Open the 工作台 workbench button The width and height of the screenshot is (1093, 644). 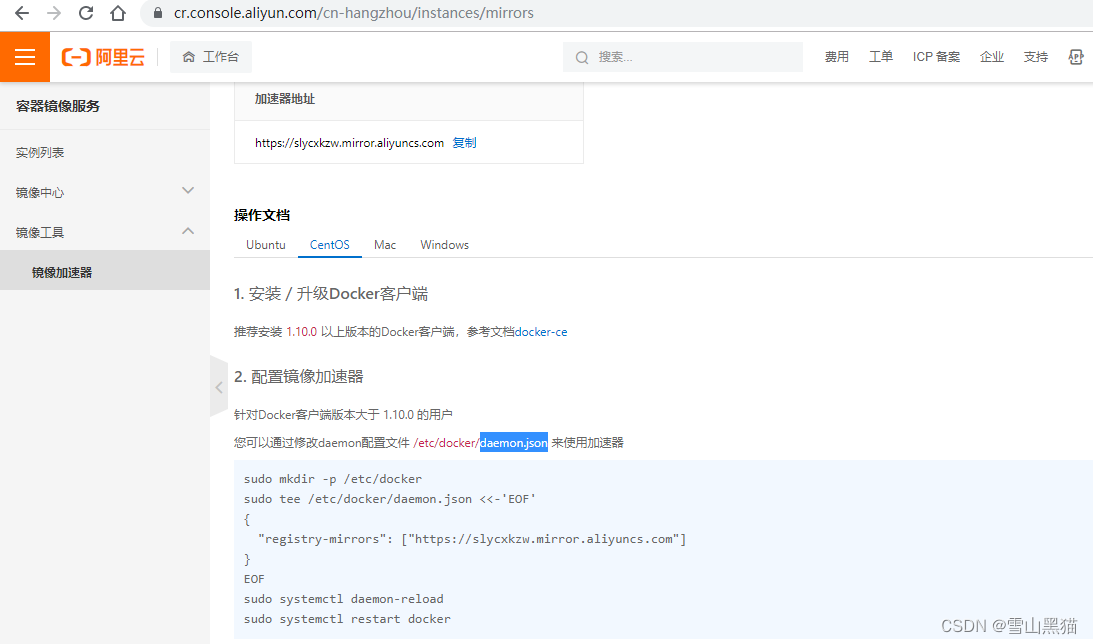[211, 56]
